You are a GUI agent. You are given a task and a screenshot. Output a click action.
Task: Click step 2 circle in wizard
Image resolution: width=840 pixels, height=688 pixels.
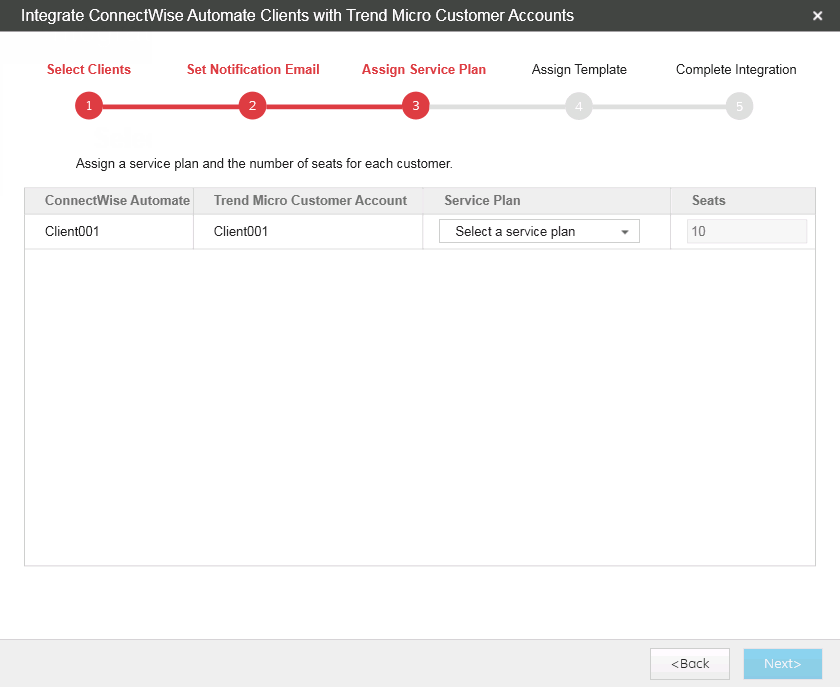point(252,106)
